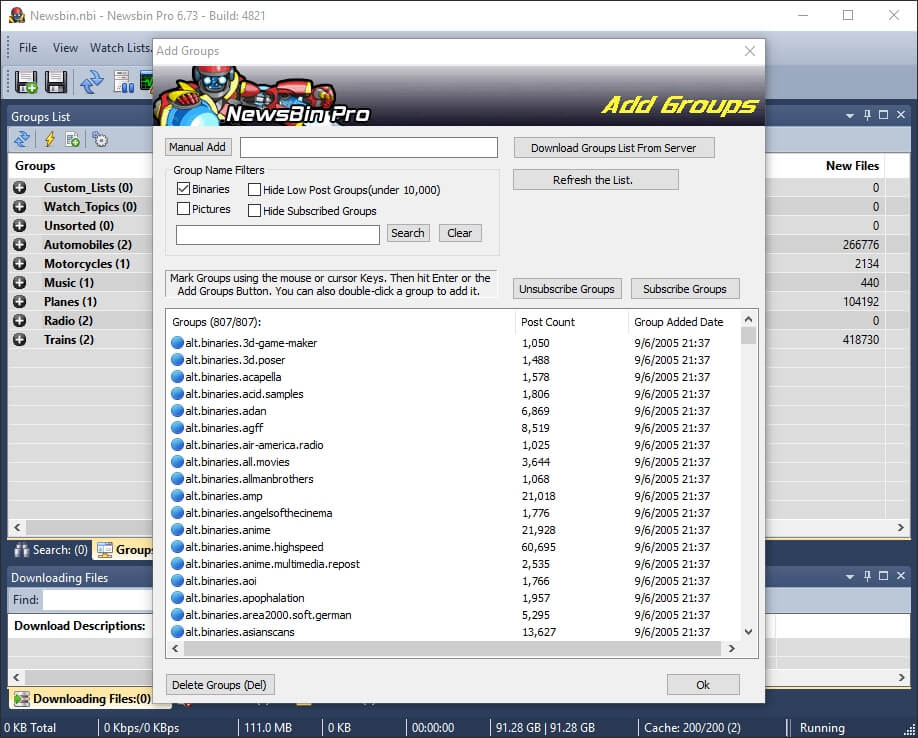Expand the Planes group folder

[19, 302]
